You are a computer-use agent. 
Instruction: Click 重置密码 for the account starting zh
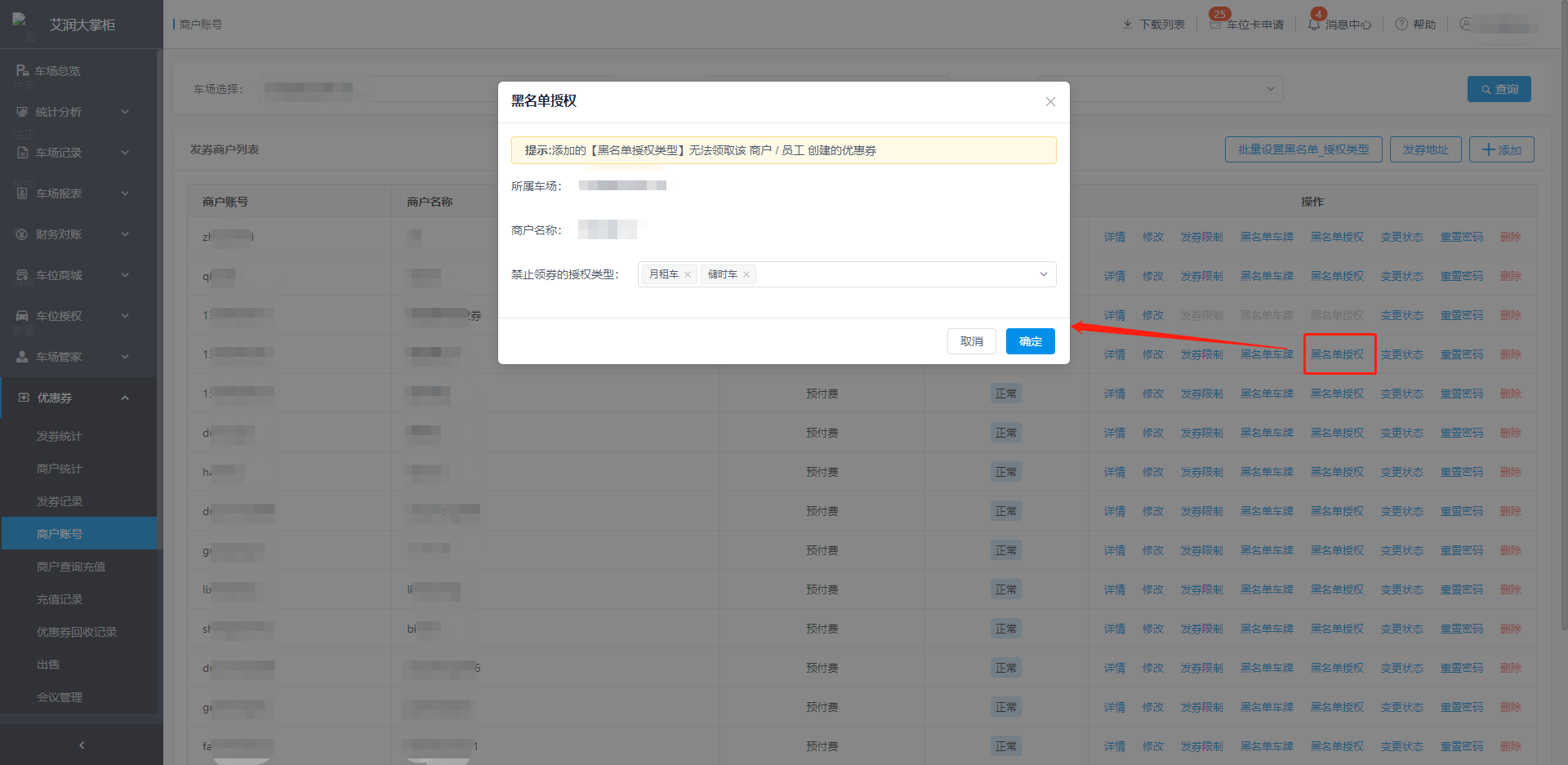point(1462,237)
